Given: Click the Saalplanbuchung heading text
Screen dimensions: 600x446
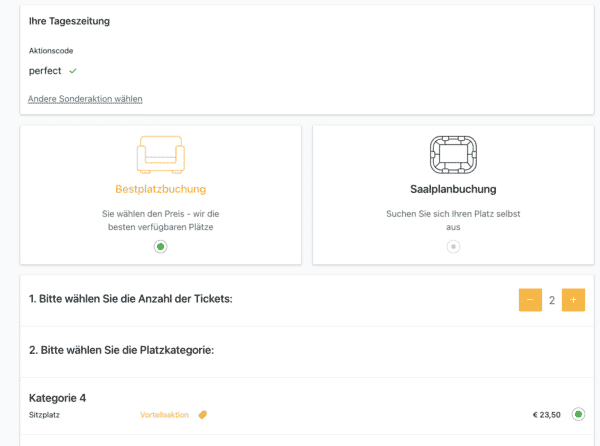Looking at the screenshot, I should [453, 189].
